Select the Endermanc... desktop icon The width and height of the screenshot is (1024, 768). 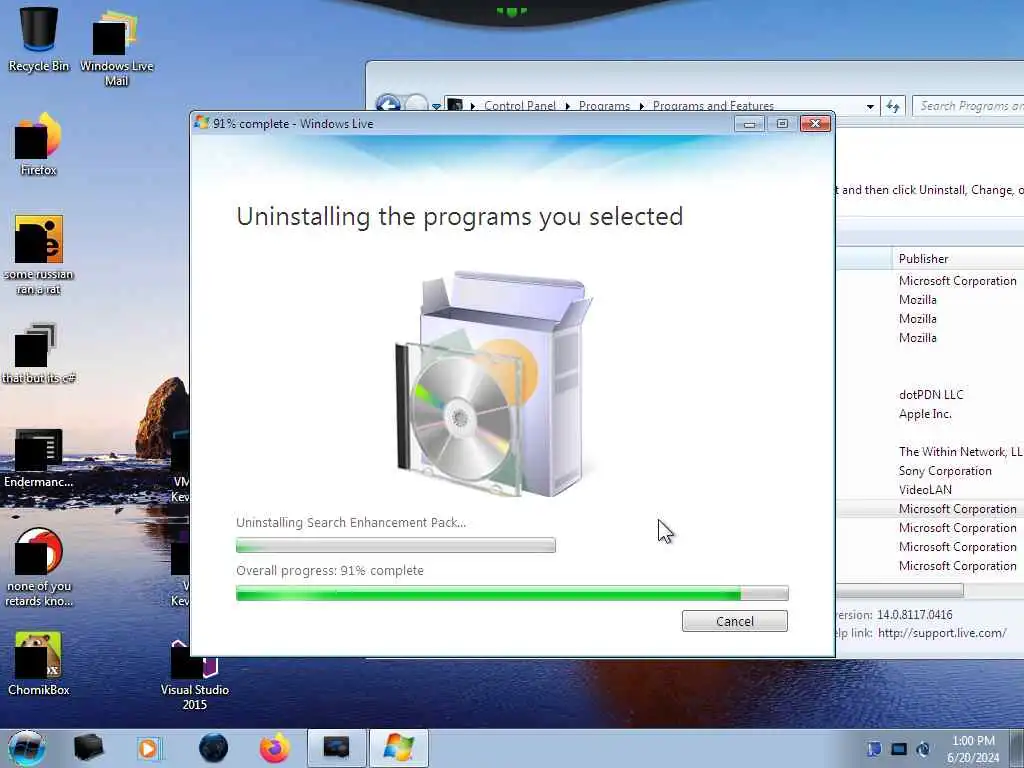pyautogui.click(x=39, y=457)
